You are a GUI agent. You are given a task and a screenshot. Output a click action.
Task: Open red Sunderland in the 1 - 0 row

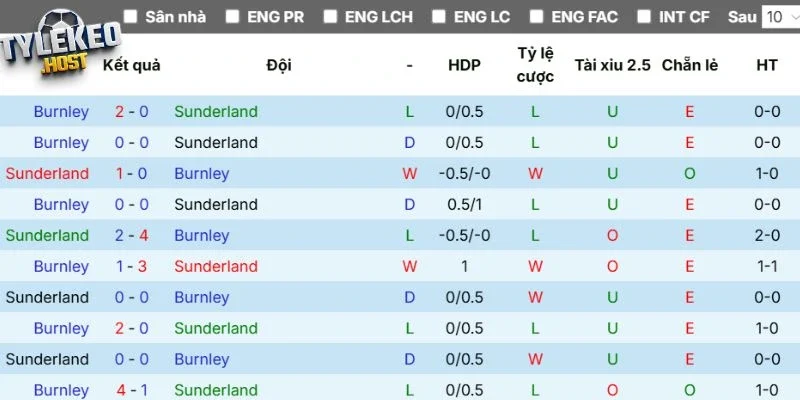[47, 174]
